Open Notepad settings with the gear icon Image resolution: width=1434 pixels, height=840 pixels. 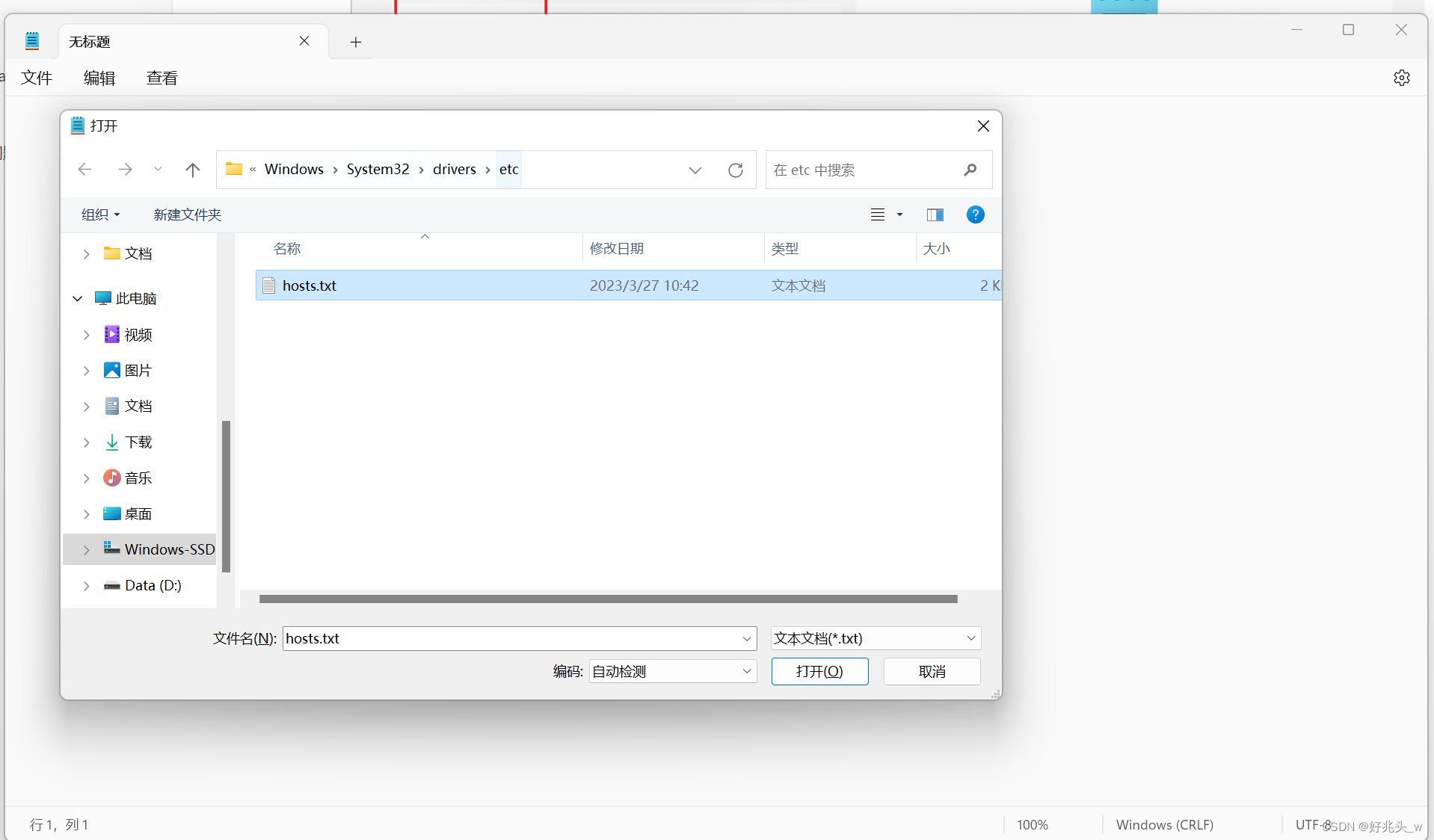(x=1402, y=78)
